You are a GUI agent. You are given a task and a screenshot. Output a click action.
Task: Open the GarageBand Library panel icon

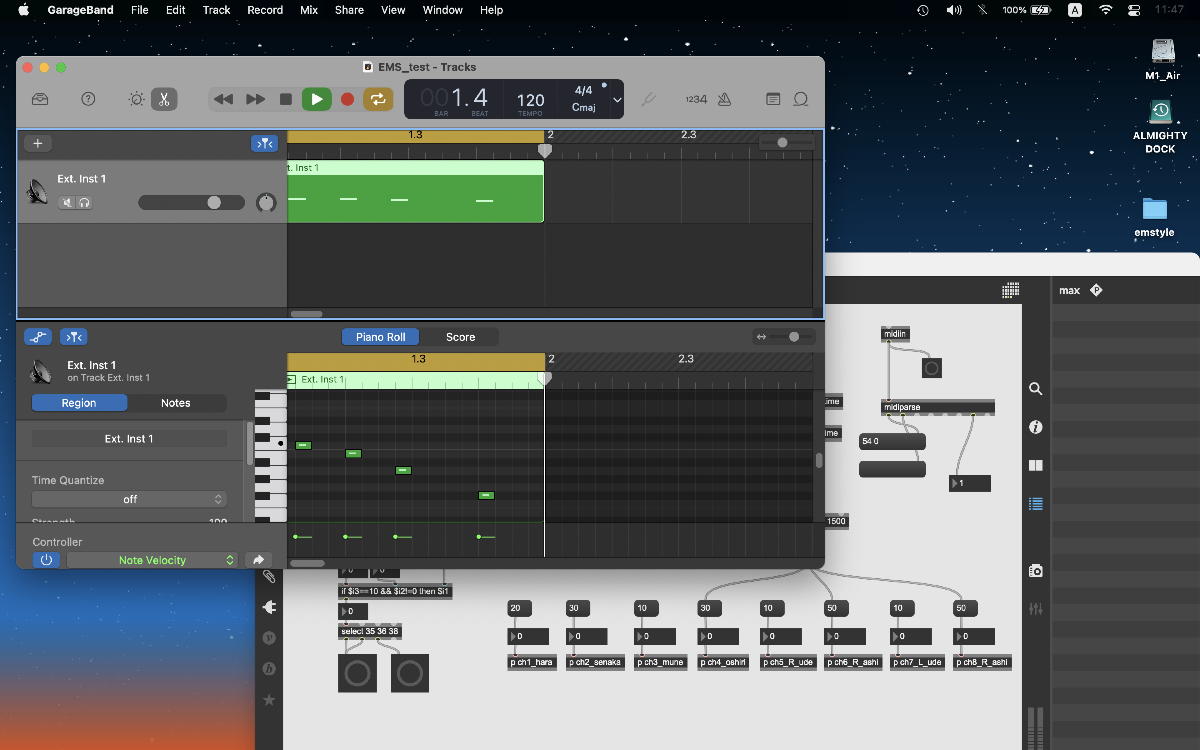(x=40, y=99)
